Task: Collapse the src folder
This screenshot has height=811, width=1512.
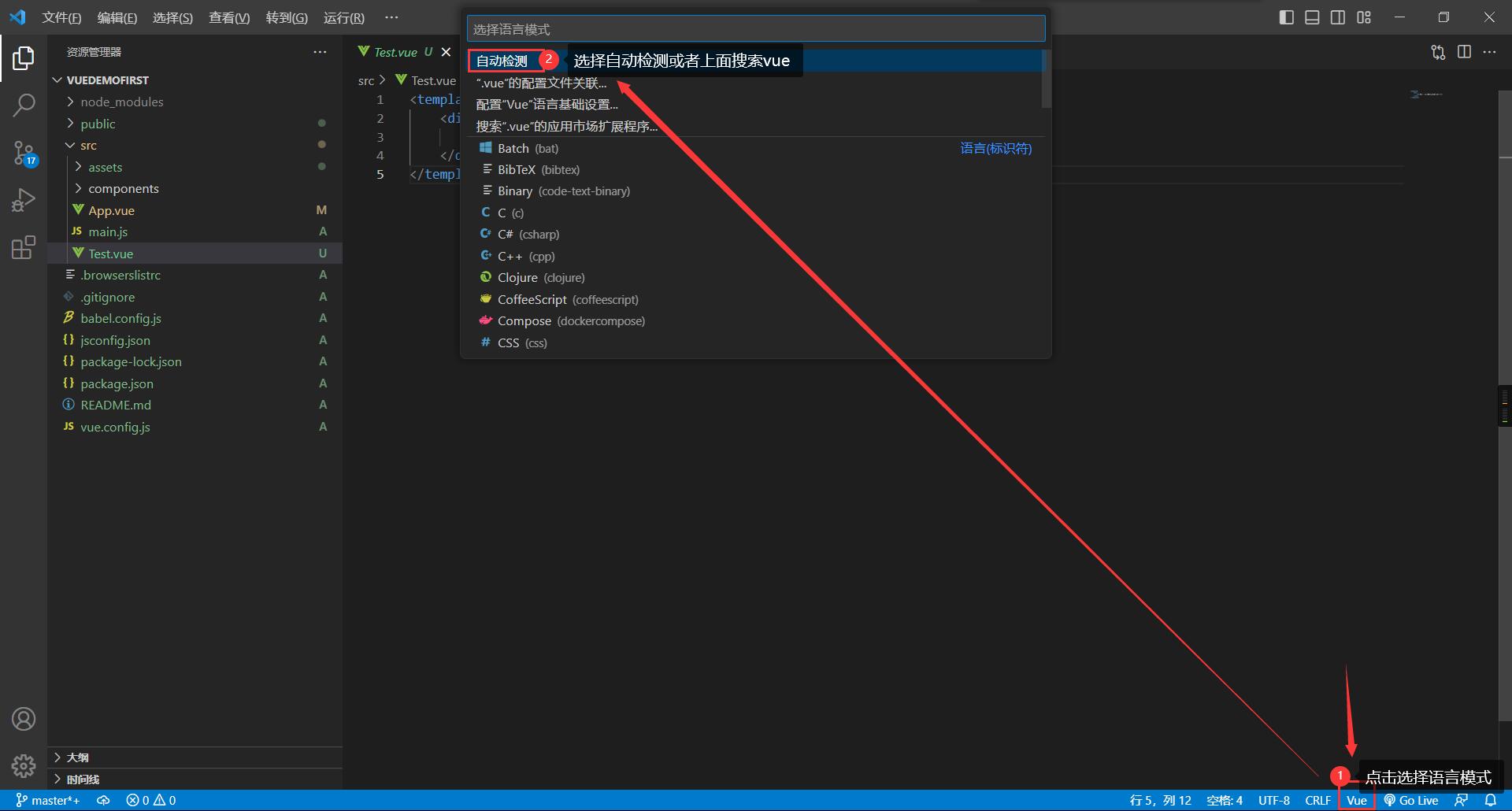Action: click(195, 145)
